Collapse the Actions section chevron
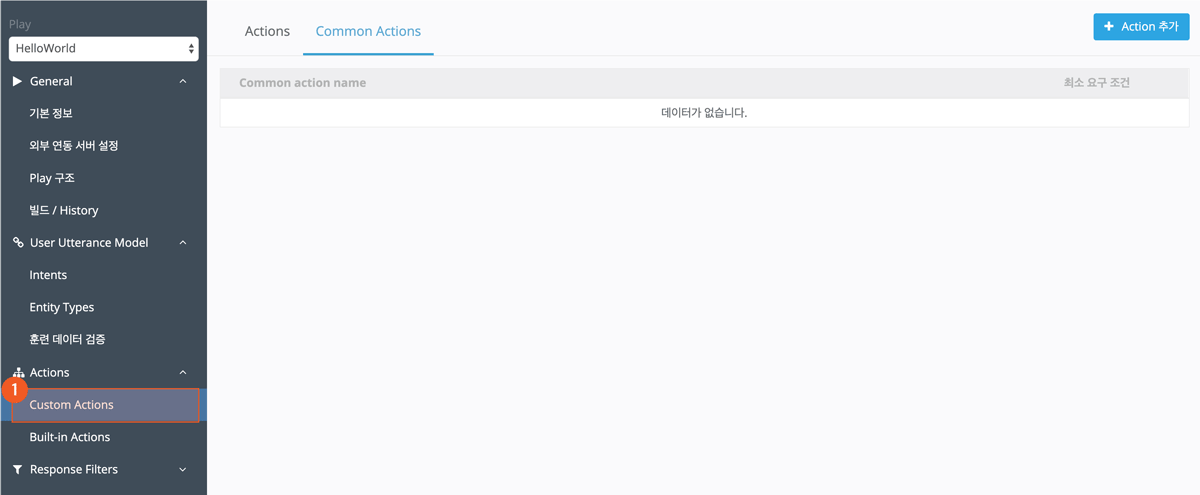This screenshot has height=495, width=1200. point(182,373)
